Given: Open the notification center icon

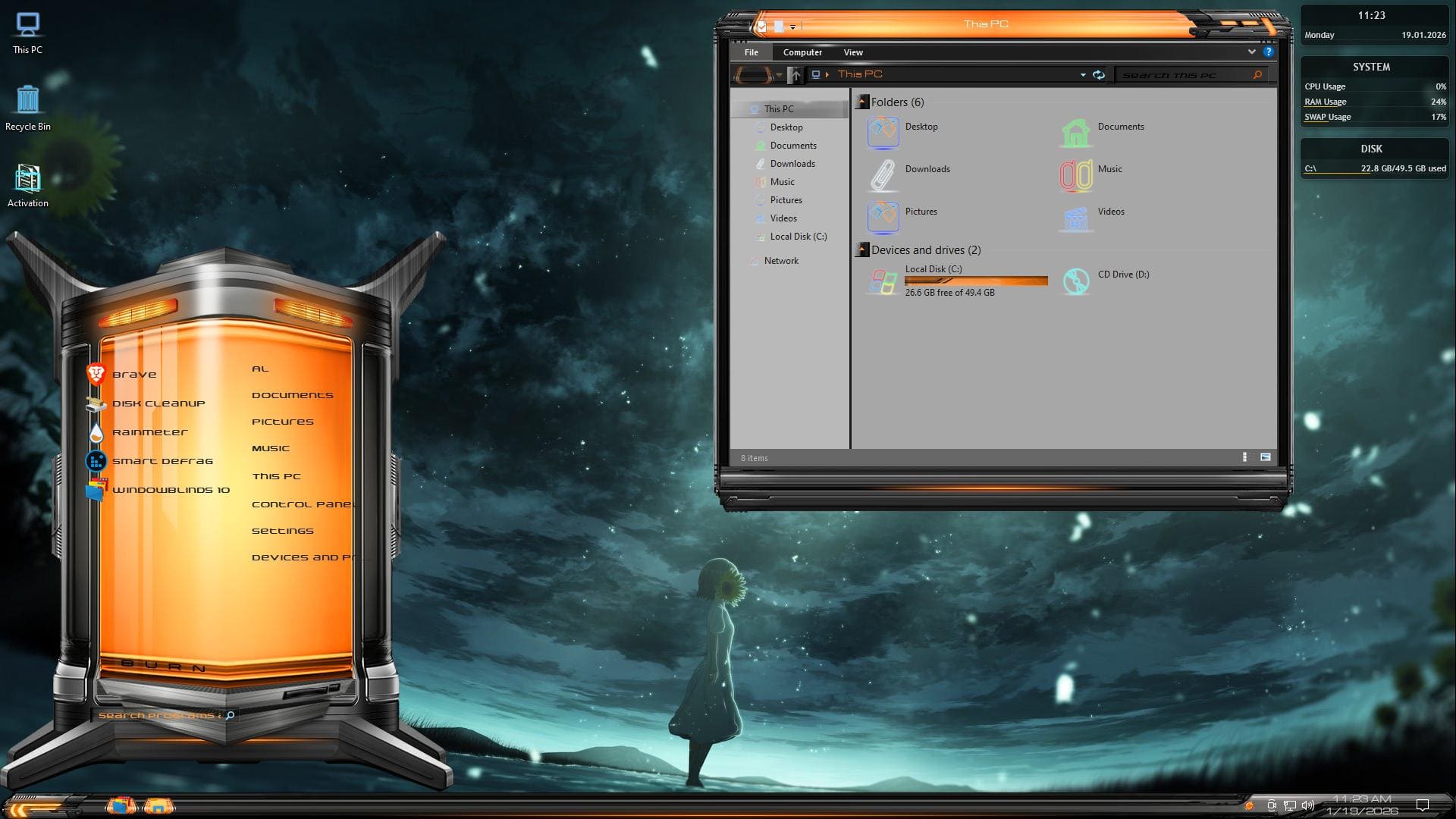Looking at the screenshot, I should coord(1423,805).
